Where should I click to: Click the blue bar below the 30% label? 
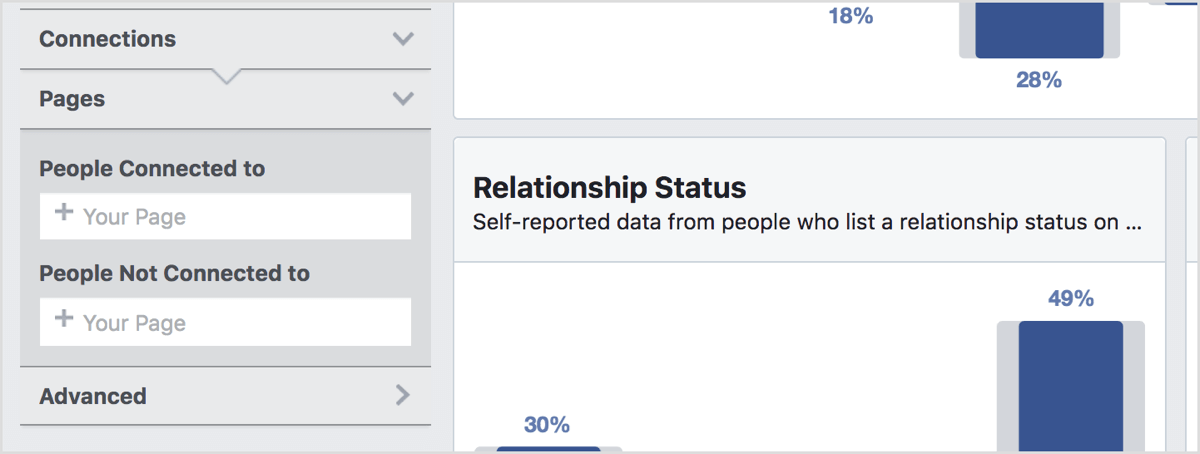coord(548,449)
